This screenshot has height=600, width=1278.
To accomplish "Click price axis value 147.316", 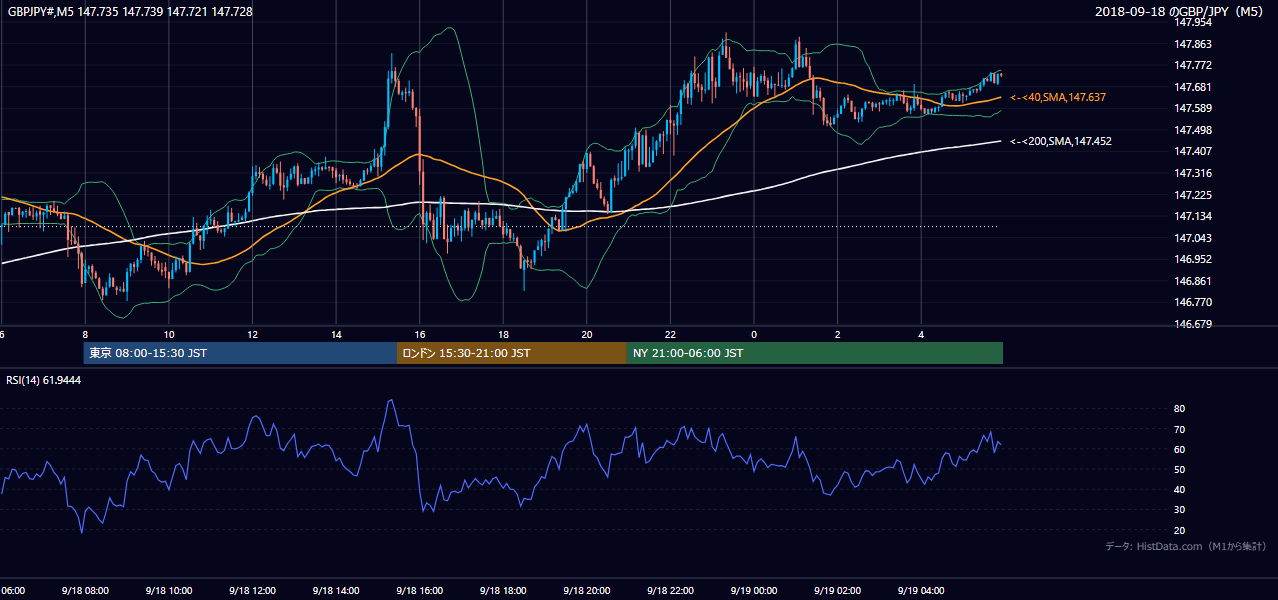I will [1193, 173].
